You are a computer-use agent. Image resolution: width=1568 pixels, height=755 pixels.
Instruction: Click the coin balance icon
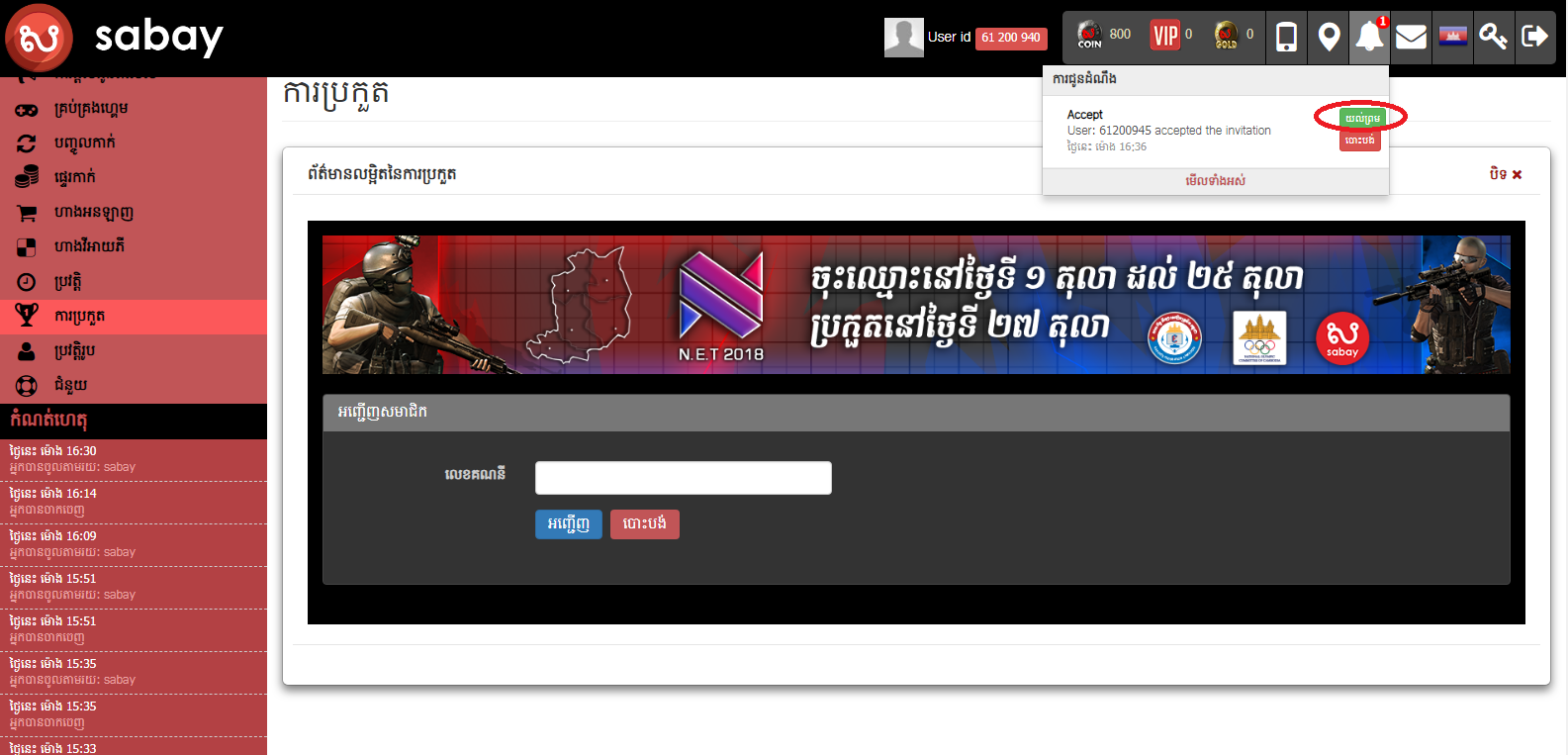(x=1090, y=36)
